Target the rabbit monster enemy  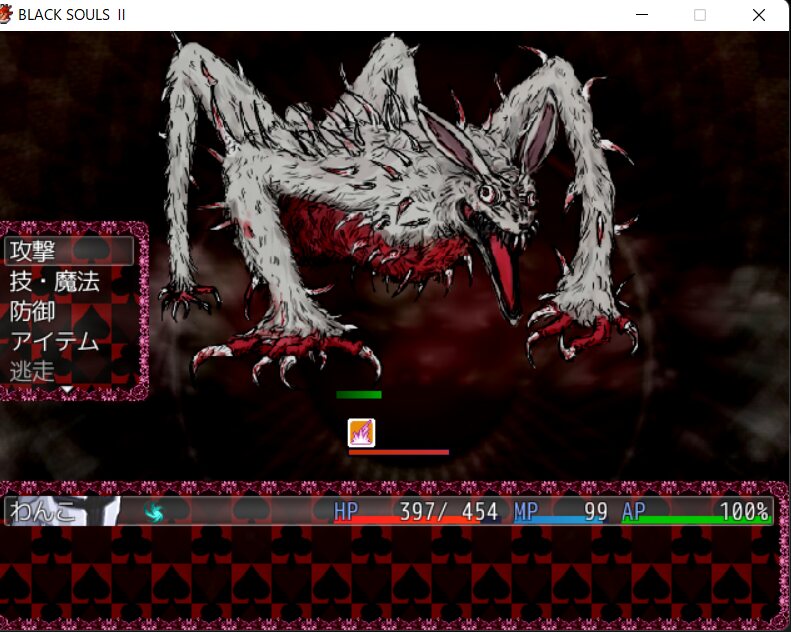399,207
